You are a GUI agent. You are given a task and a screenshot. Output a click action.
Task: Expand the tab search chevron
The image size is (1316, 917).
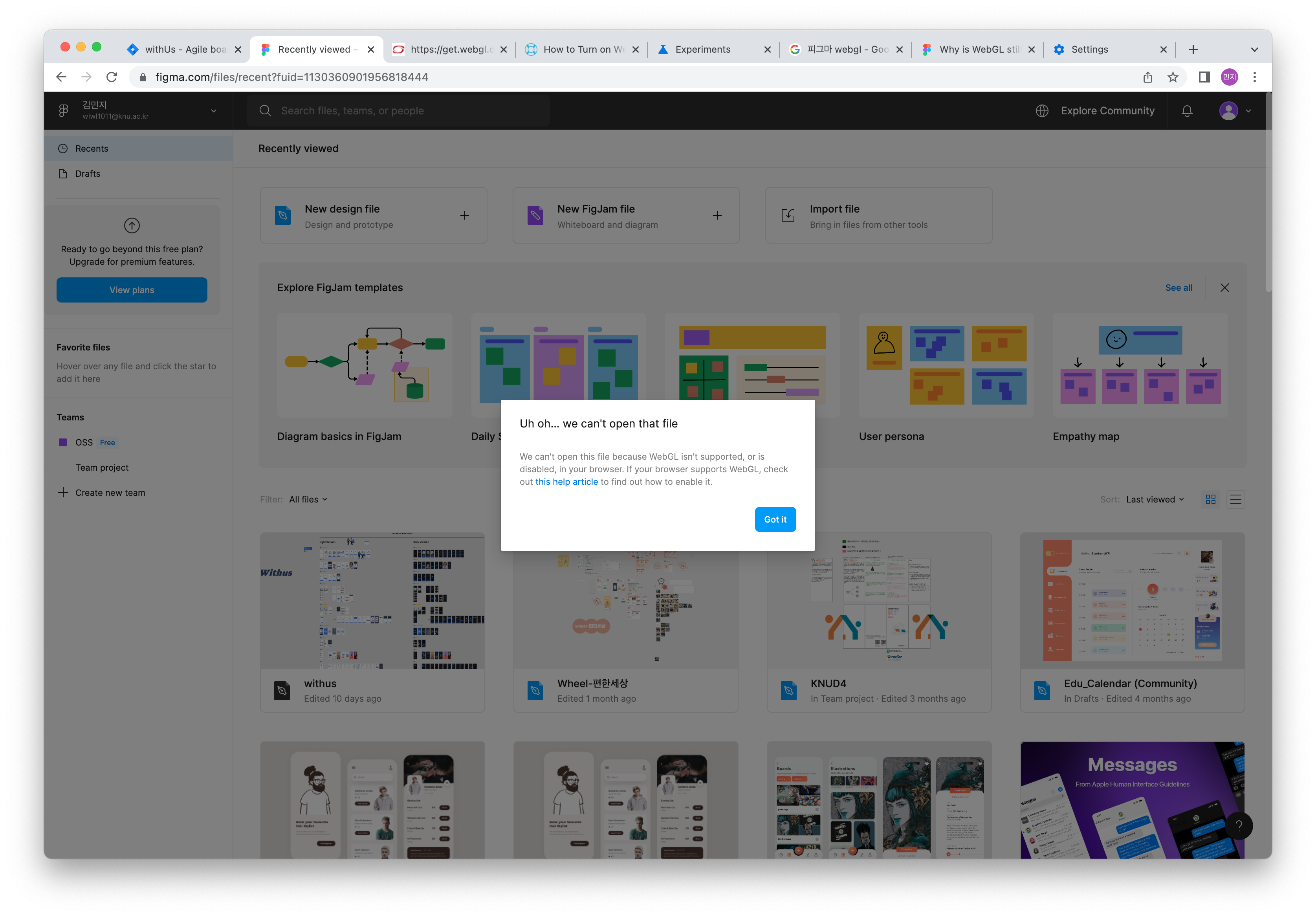1255,49
